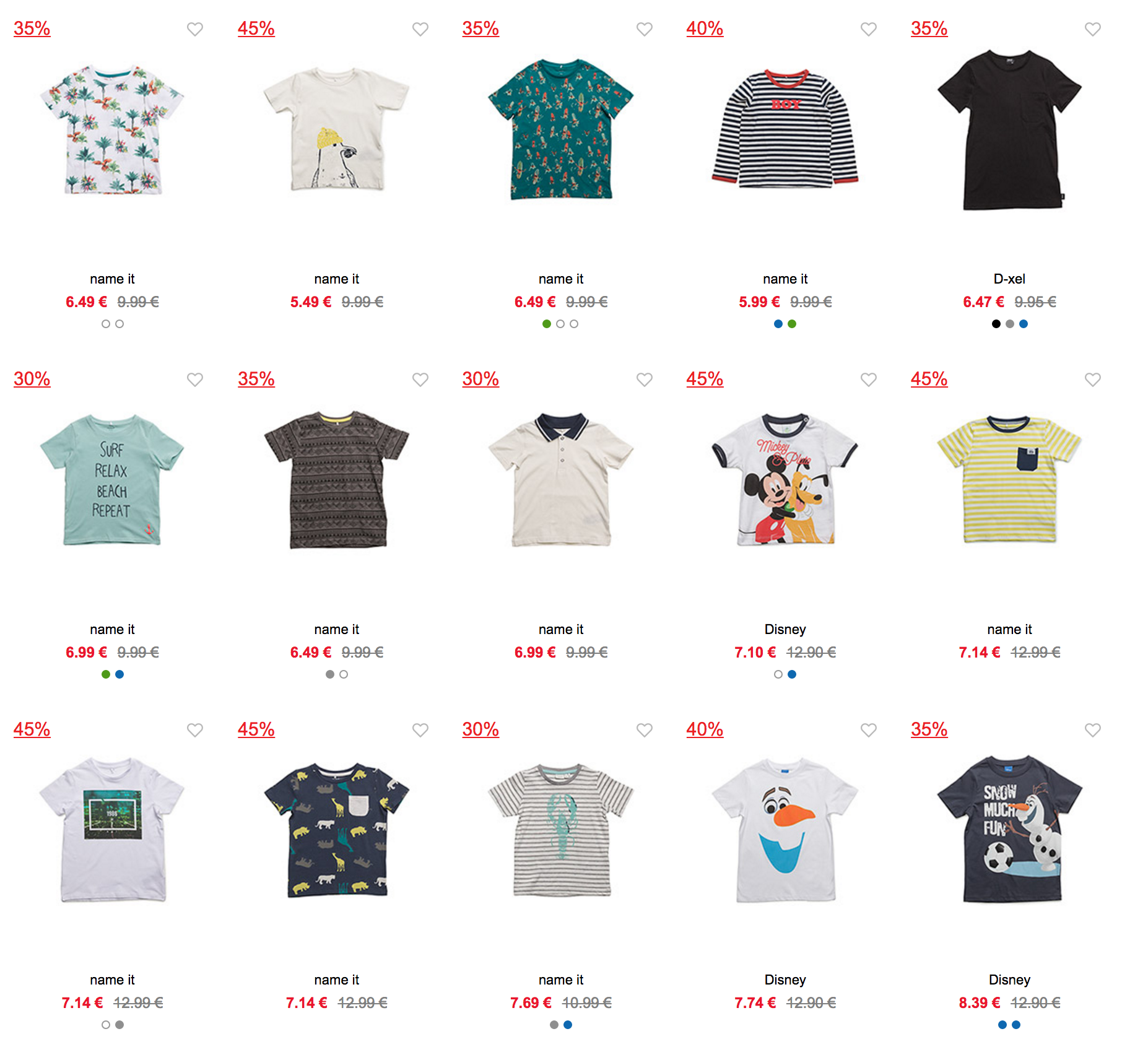Image resolution: width=1148 pixels, height=1039 pixels.
Task: Click the 6.99 € price of white polo
Action: click(x=535, y=652)
